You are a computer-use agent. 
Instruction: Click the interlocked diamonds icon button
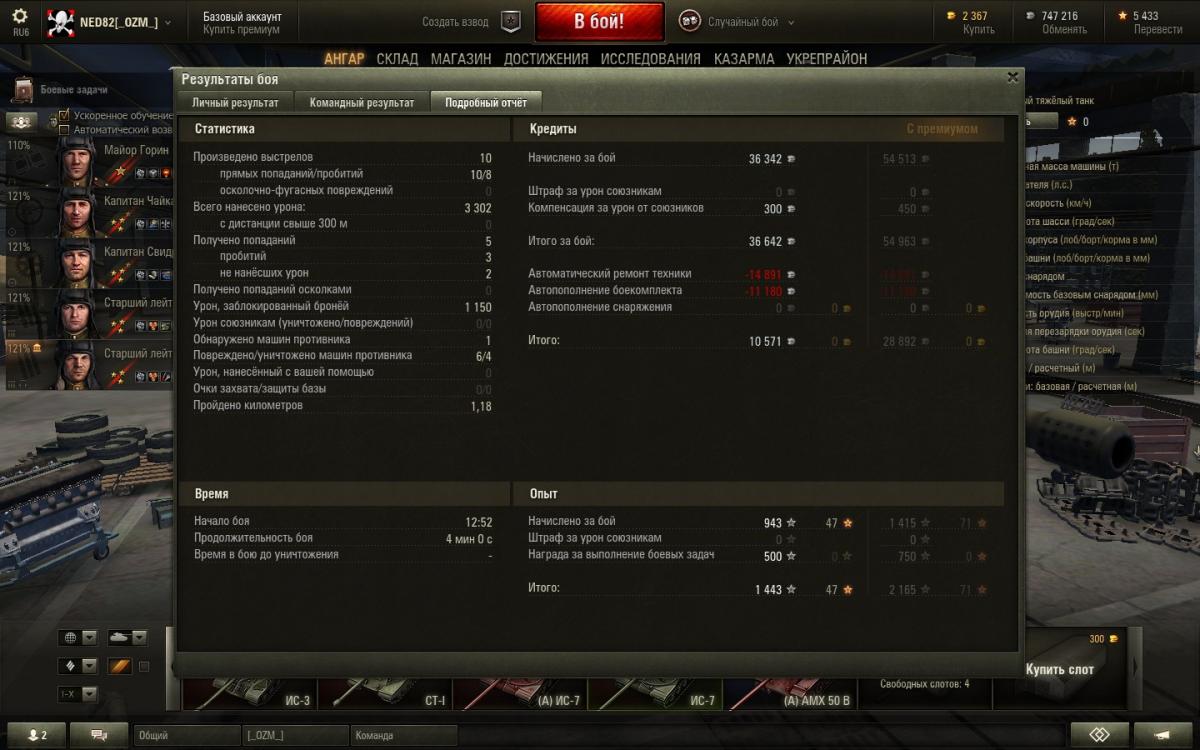click(1099, 735)
